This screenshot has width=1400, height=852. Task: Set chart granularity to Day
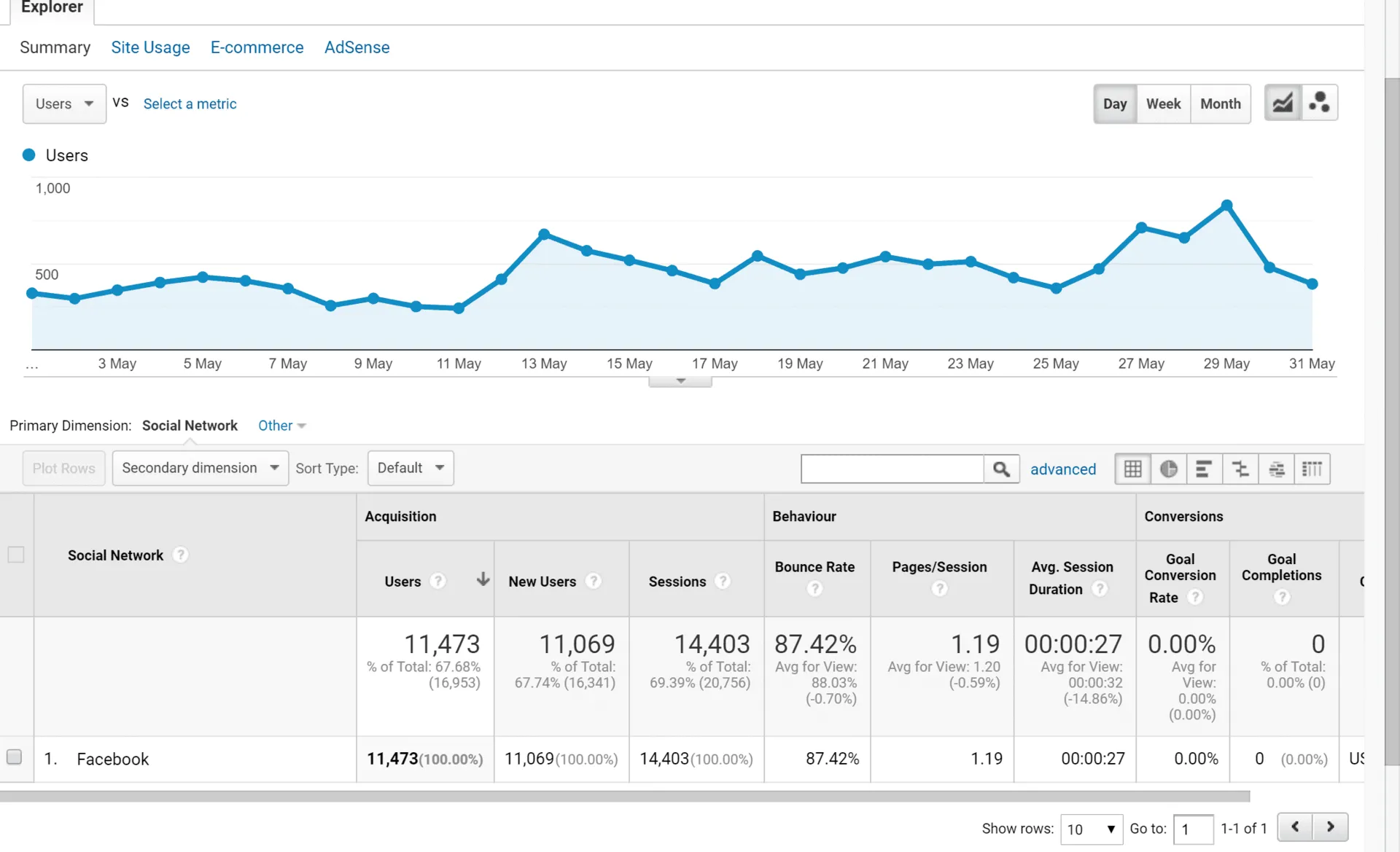[1115, 103]
